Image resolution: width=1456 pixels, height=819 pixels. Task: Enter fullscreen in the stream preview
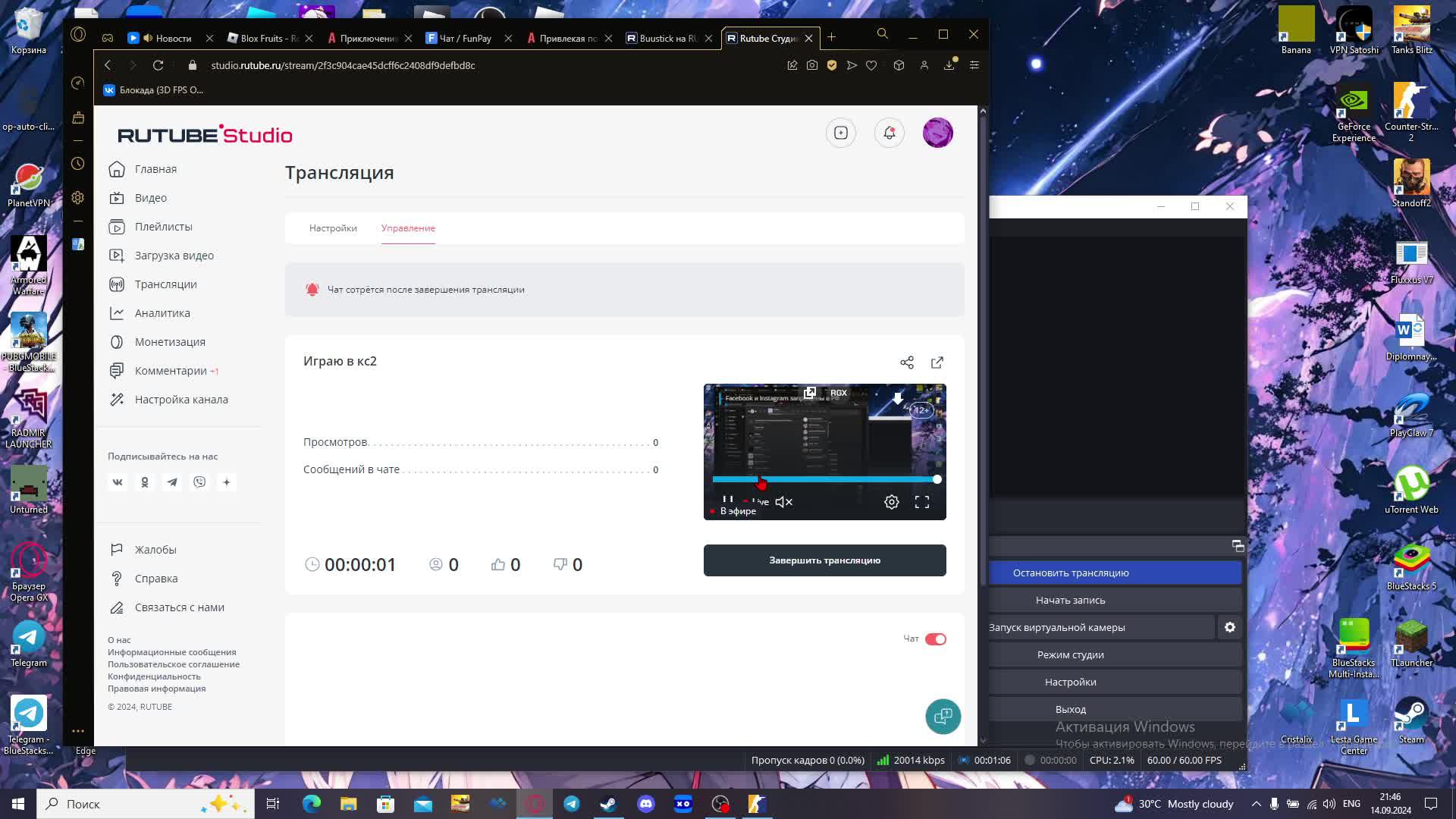pyautogui.click(x=921, y=502)
